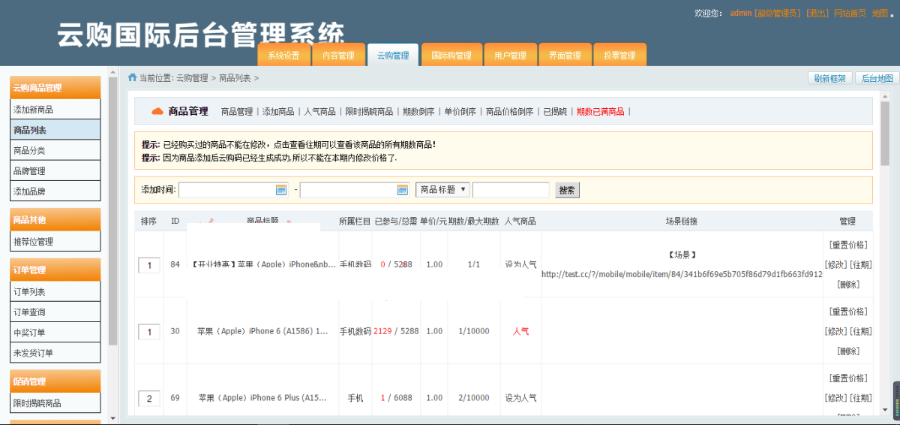Switch to the 系统设置 tab

tap(284, 56)
